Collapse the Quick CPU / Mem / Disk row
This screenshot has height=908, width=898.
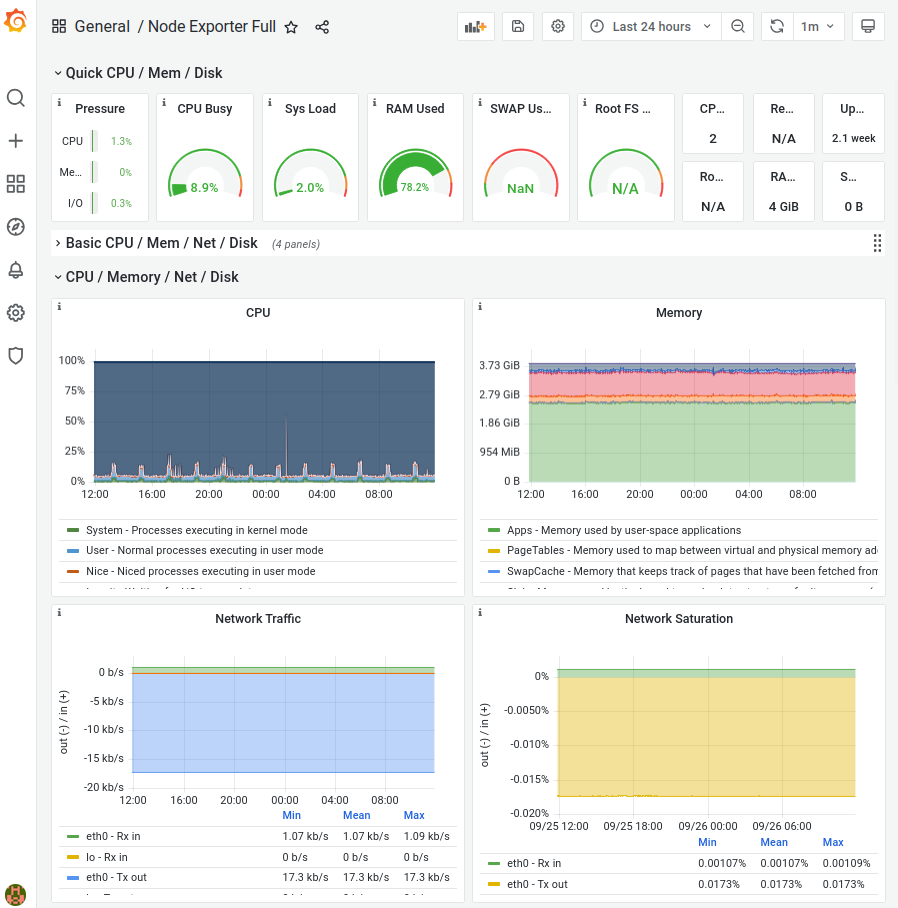[144, 73]
